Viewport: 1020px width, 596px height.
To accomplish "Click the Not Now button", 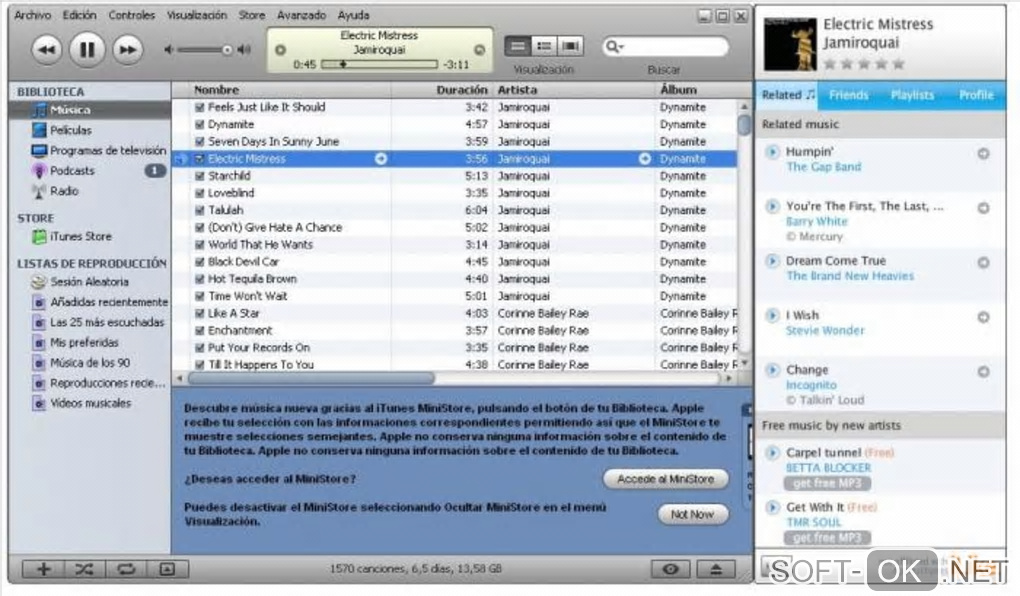I will pos(692,514).
